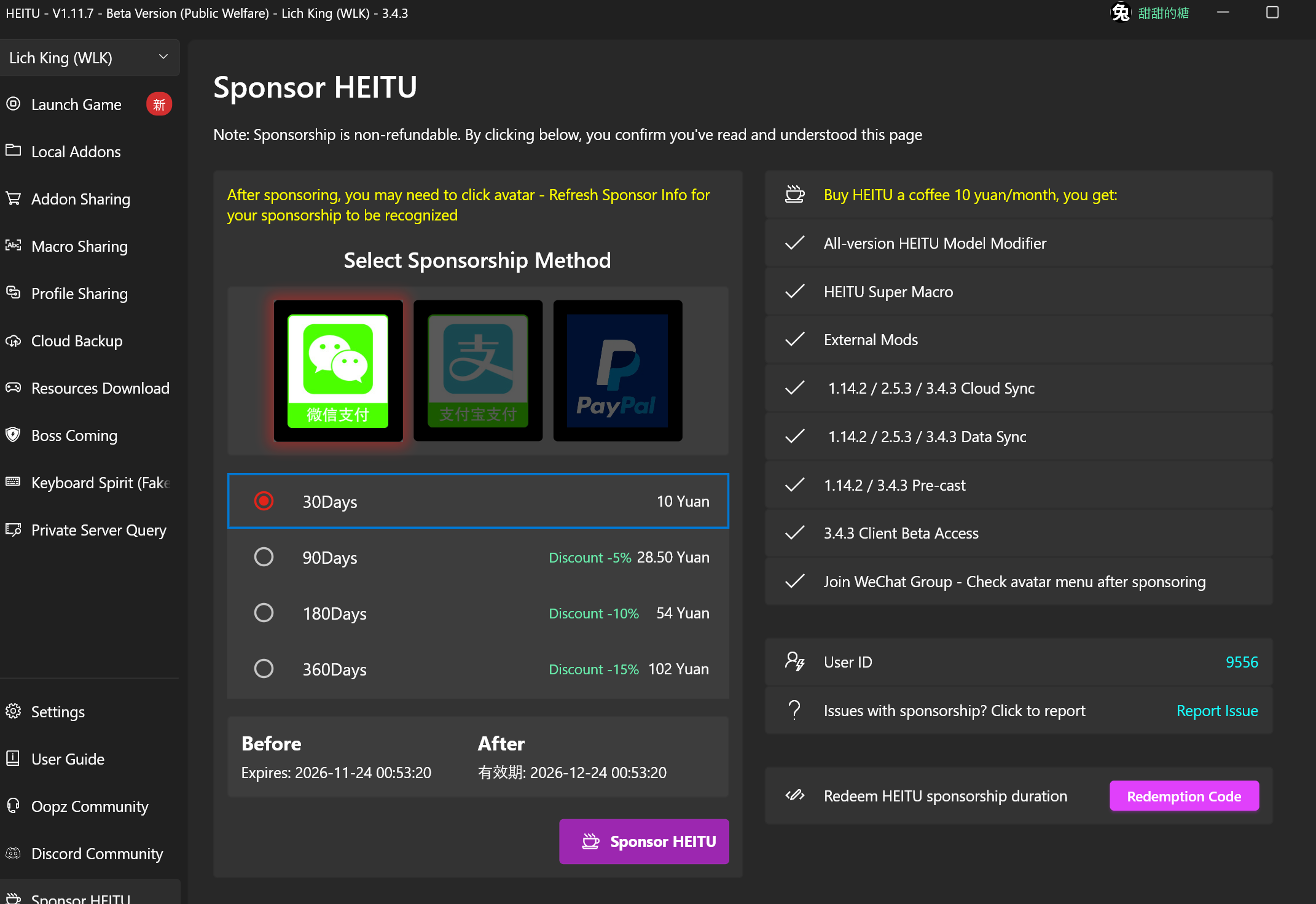Viewport: 1316px width, 904px height.
Task: Click the Private Server Query icon
Action: [x=14, y=529]
